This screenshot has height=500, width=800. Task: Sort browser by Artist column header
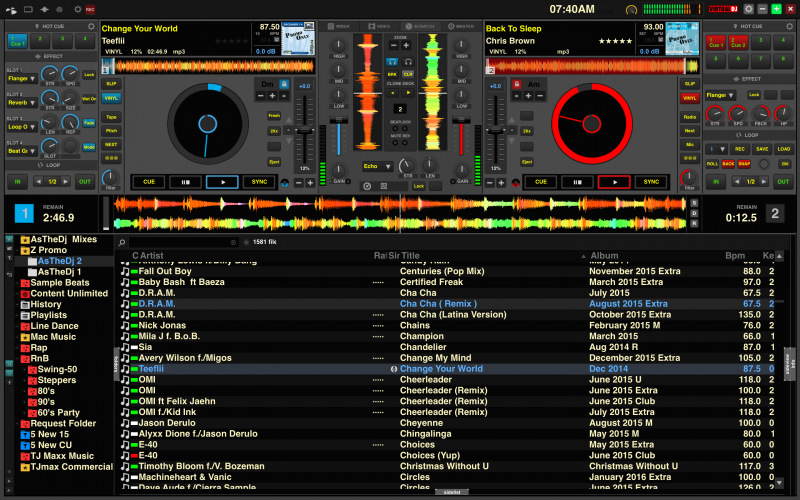click(x=152, y=256)
